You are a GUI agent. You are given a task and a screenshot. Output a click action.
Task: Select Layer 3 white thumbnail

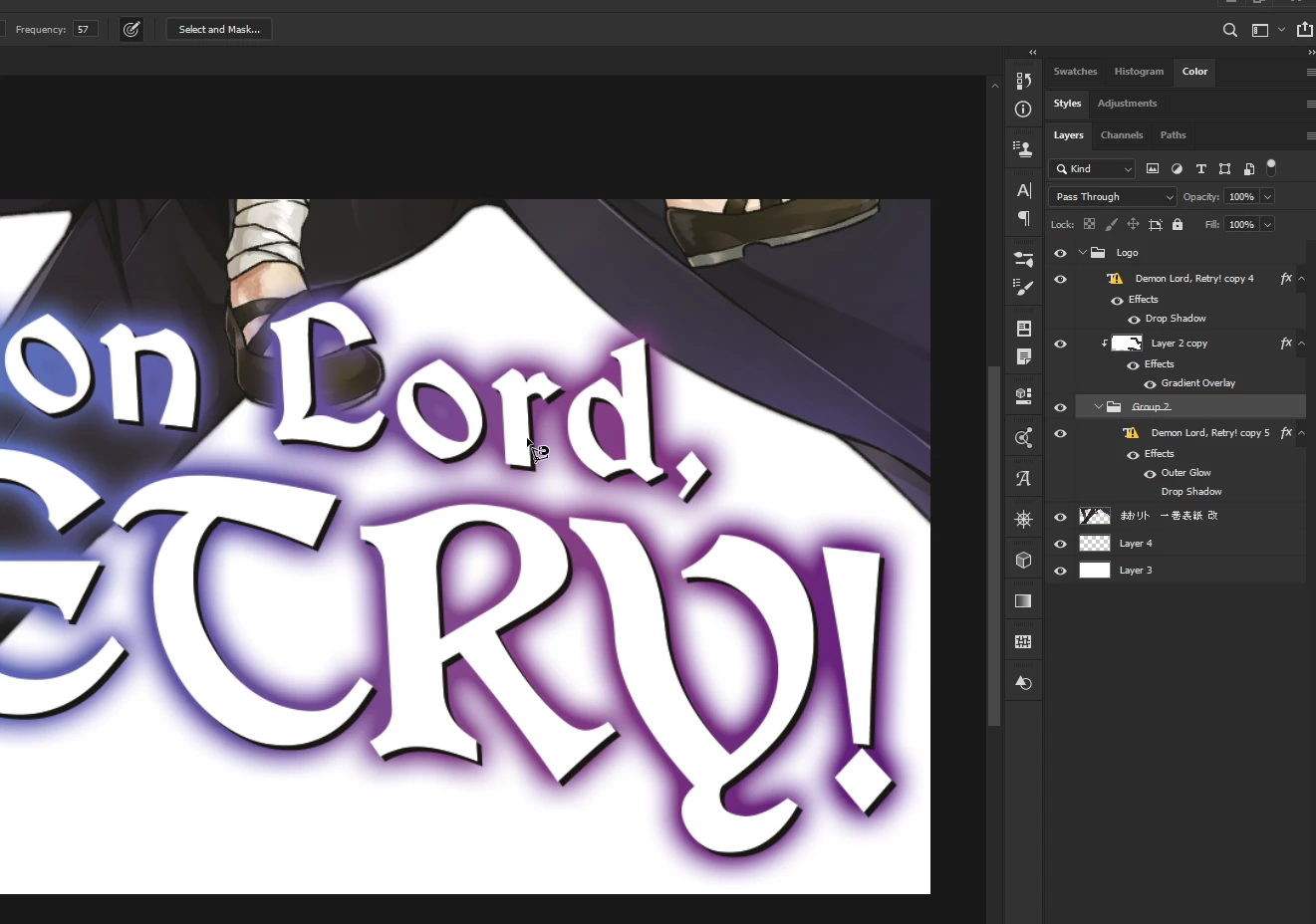(1095, 571)
